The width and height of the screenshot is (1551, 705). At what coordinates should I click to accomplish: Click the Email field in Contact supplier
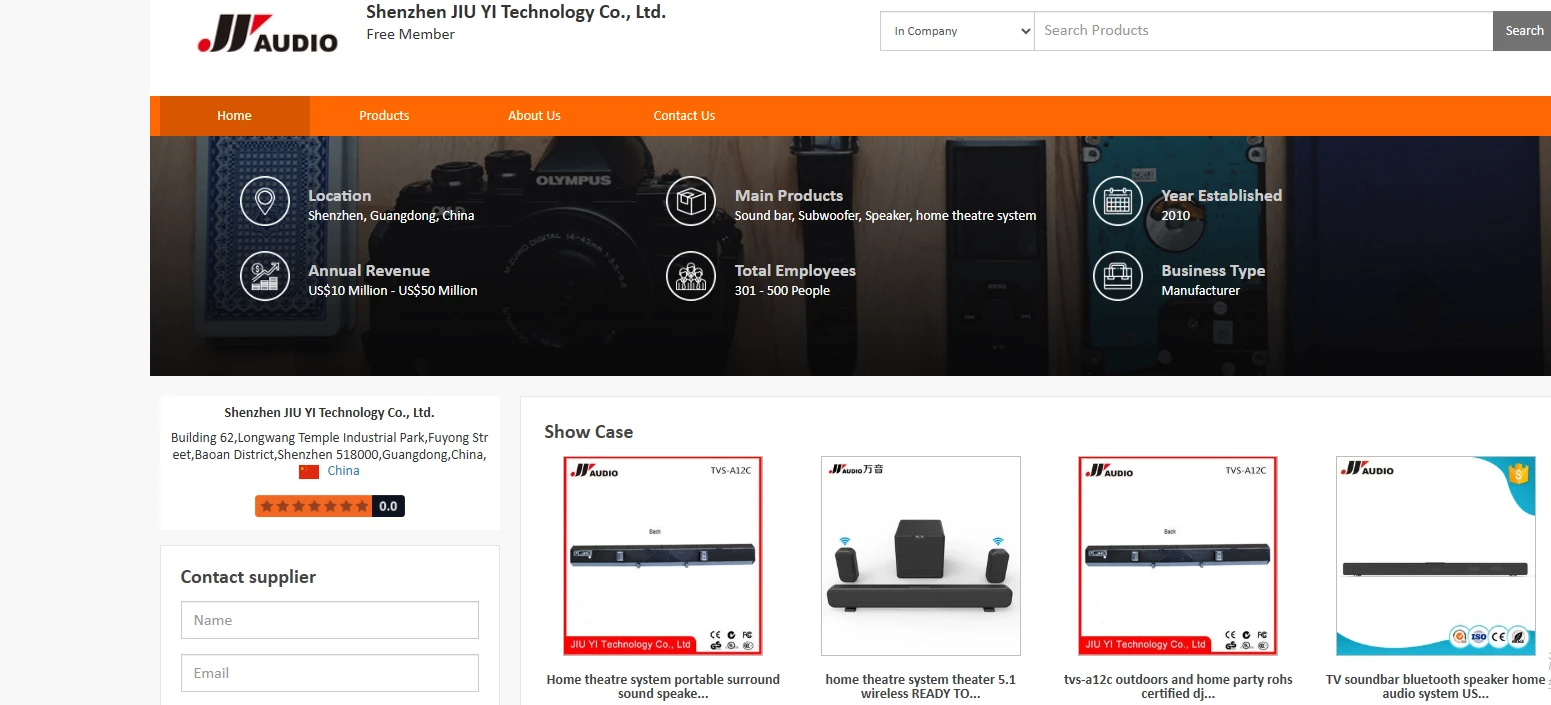330,673
